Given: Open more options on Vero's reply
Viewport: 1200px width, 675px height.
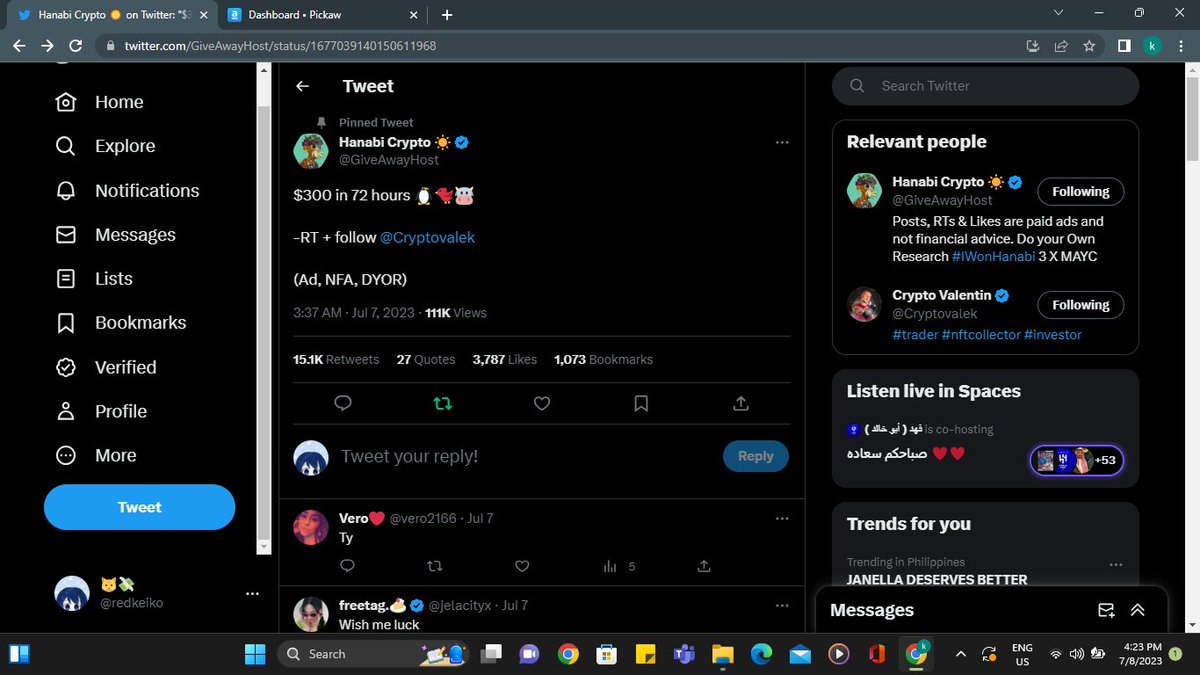Looking at the screenshot, I should pyautogui.click(x=782, y=518).
